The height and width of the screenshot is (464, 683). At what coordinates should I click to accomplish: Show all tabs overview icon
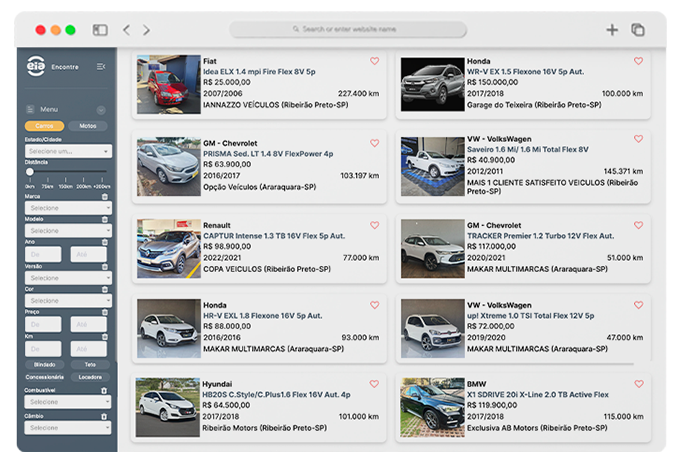pos(638,30)
